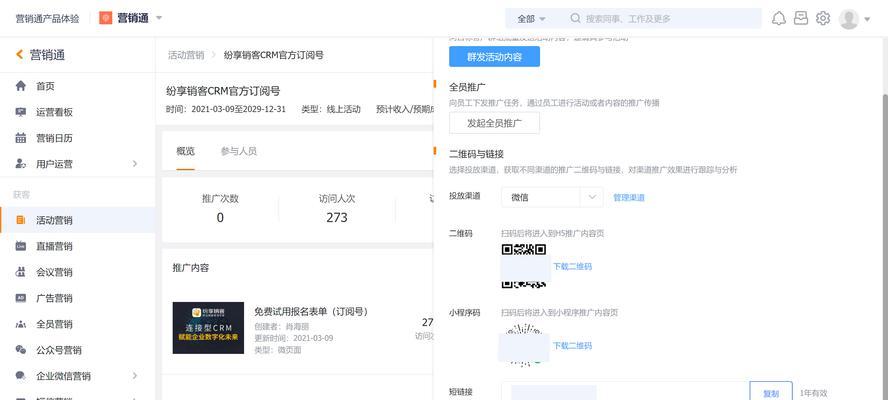Click the short link text field

pos(625,392)
